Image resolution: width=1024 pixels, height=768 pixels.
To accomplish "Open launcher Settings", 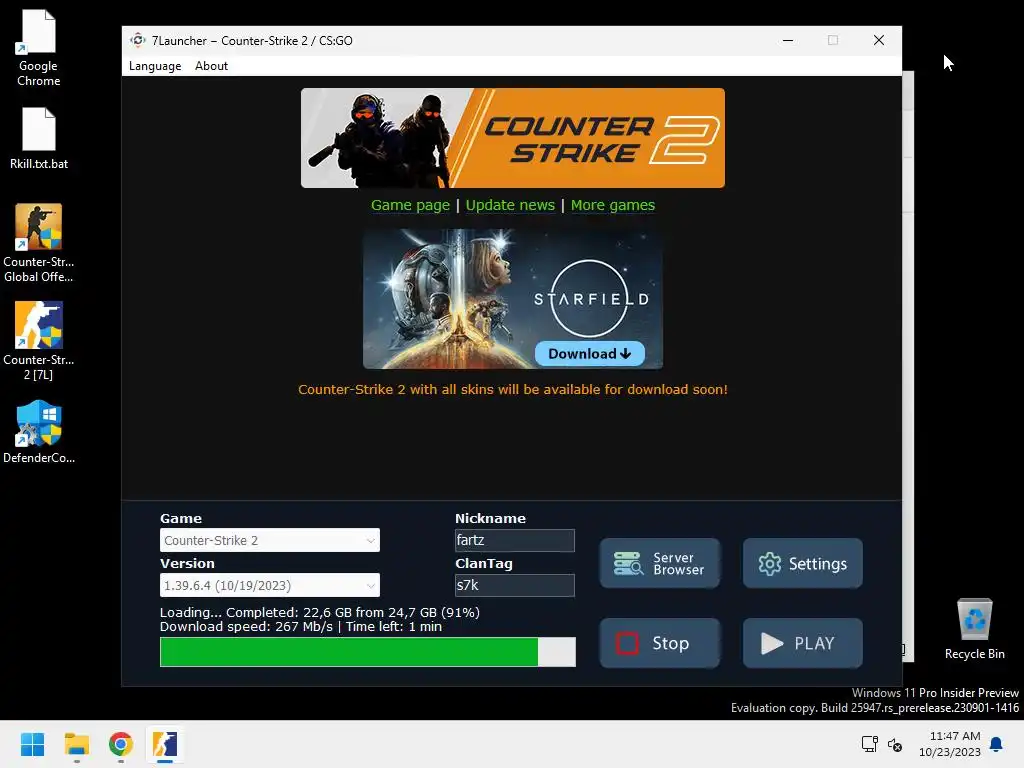I will (803, 563).
